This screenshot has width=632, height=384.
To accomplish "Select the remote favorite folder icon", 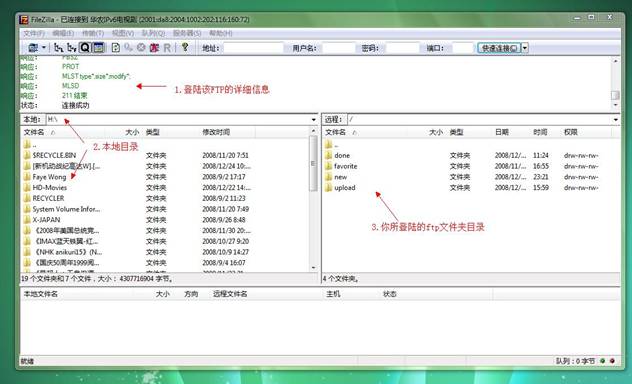I will coord(328,166).
